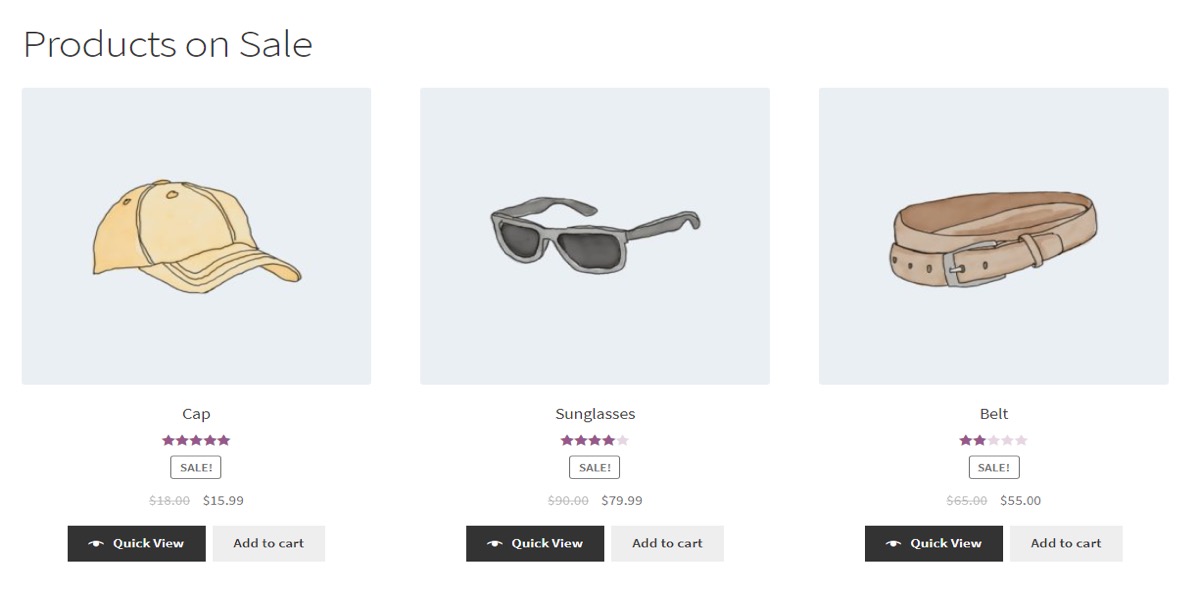Screen dimensions: 1200x600
Task: Open the Cap product image
Action: 196,236
